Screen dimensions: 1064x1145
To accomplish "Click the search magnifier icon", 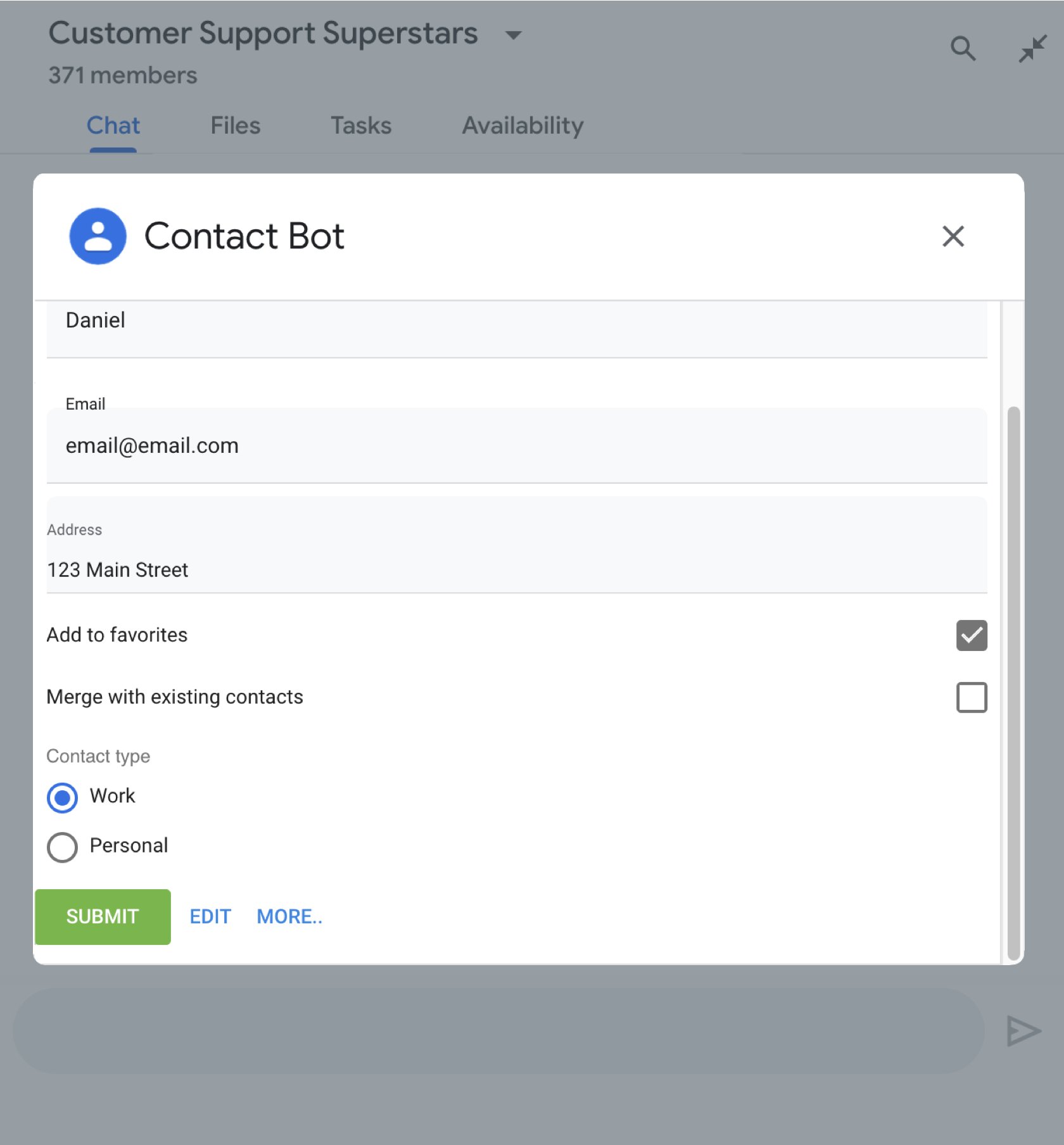I will point(963,48).
